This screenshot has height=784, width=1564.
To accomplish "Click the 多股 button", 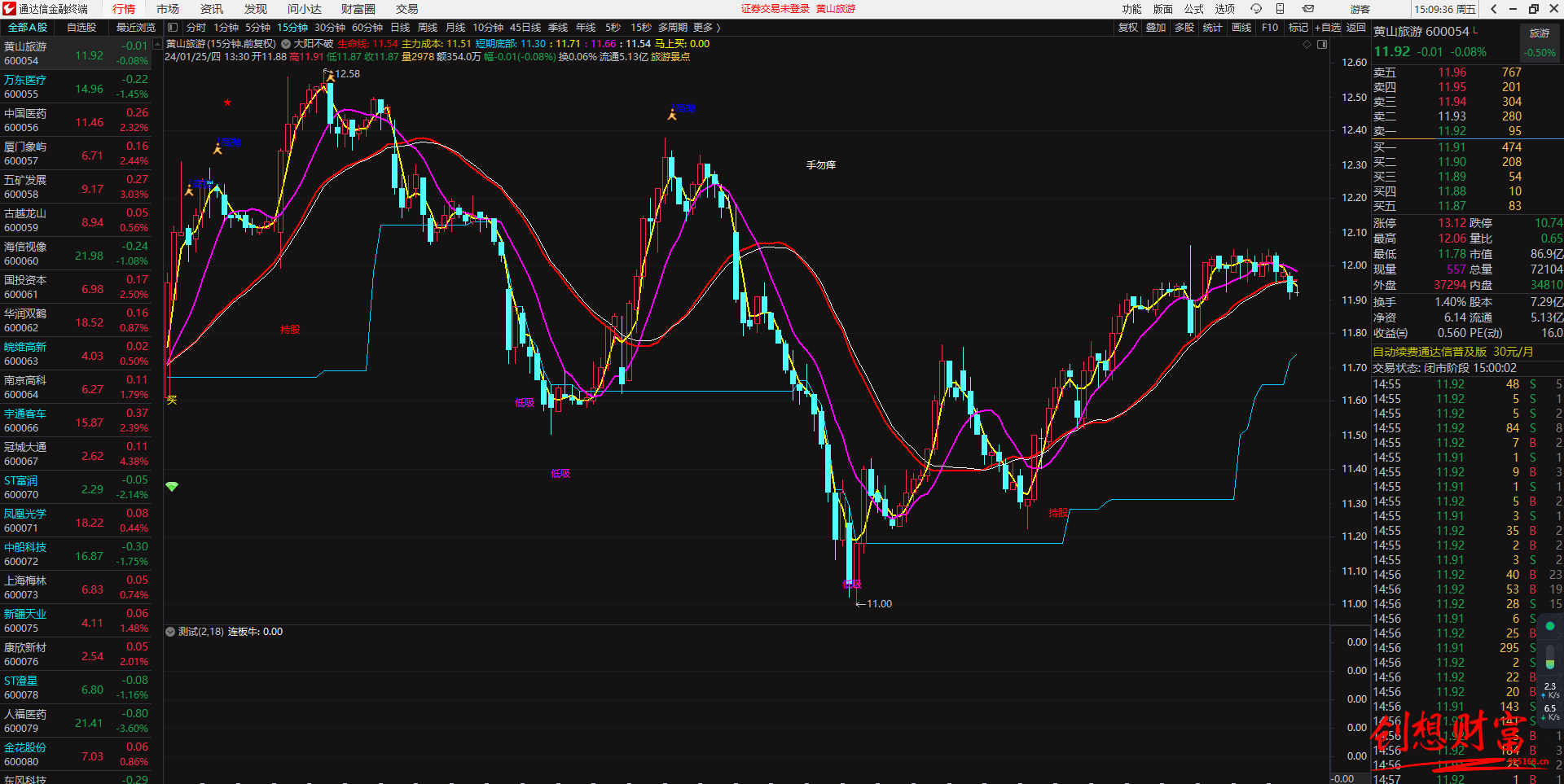I will point(1184,28).
